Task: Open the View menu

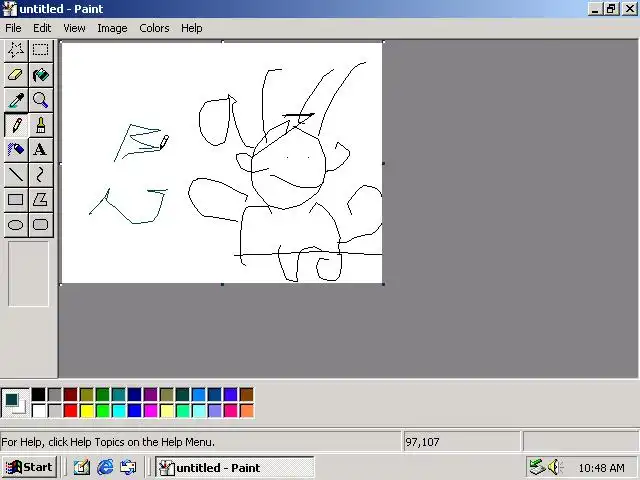Action: 74,28
